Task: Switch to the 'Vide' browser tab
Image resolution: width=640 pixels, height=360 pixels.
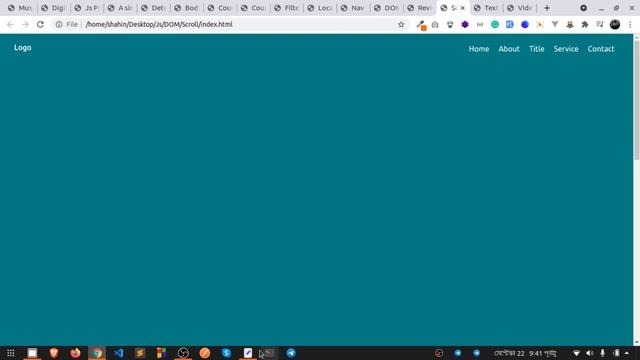Action: click(519, 8)
